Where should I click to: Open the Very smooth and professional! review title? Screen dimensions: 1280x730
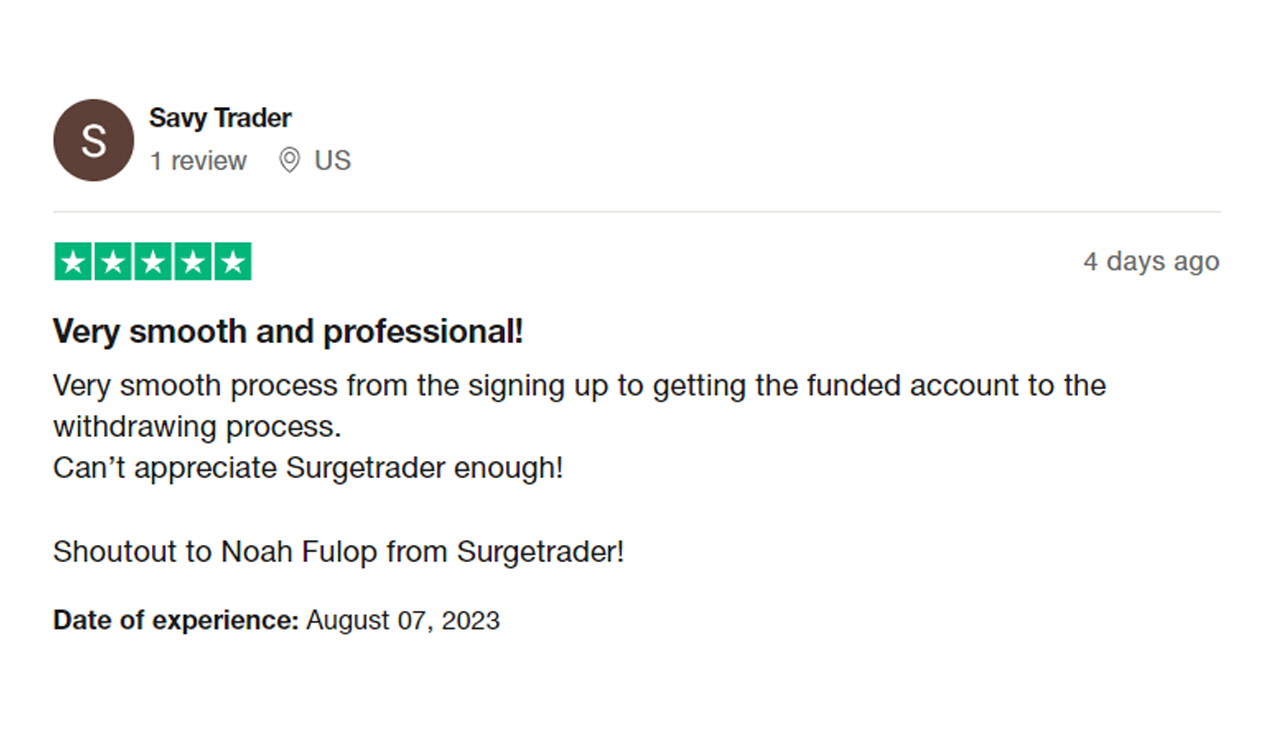click(x=288, y=332)
